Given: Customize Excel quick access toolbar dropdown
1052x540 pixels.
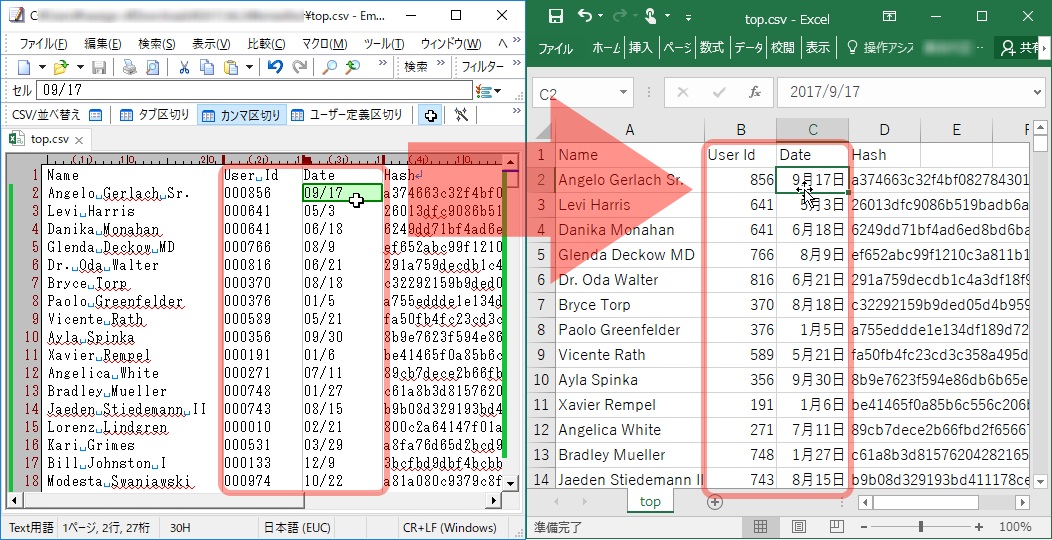Looking at the screenshot, I should 688,17.
